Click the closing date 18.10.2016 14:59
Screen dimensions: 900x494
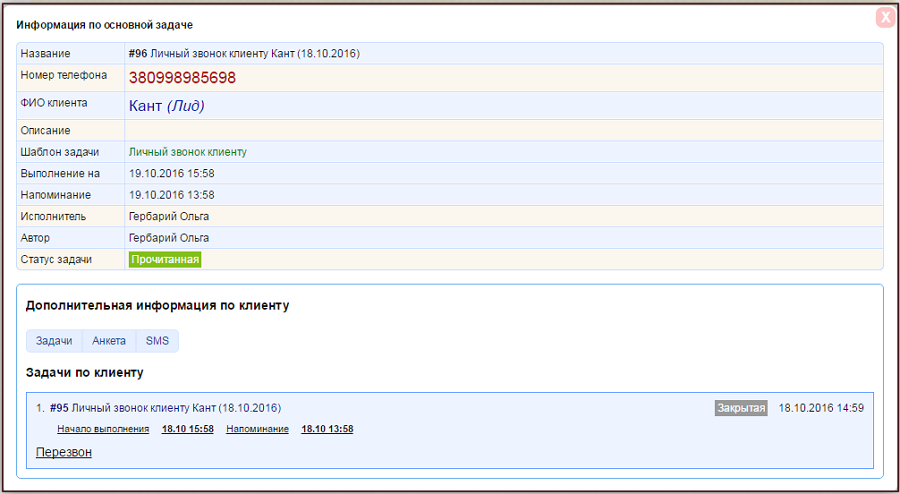point(820,408)
